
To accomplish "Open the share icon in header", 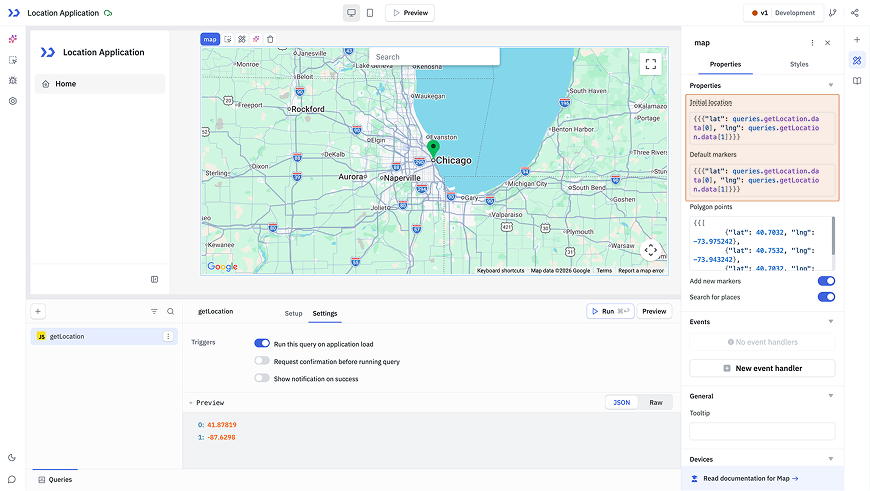I will [854, 13].
